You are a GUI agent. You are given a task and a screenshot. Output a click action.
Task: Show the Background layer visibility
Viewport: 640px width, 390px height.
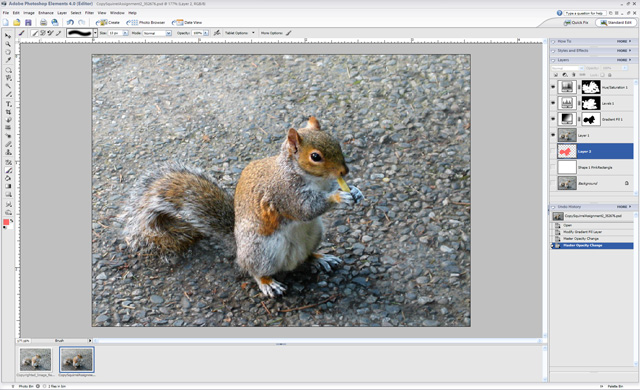[553, 183]
